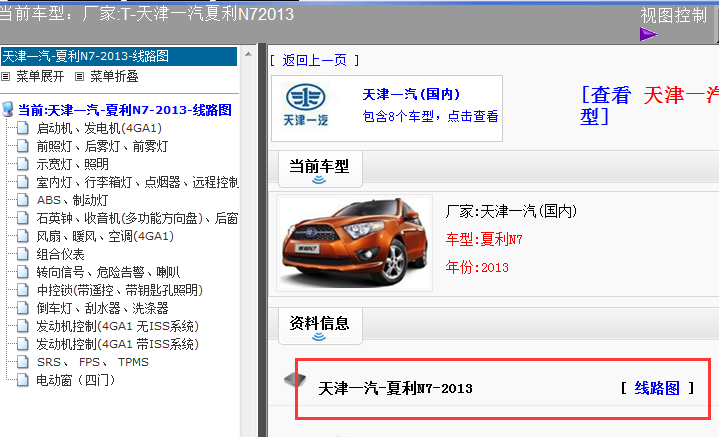Click the 菜单展开 text
This screenshot has height=437, width=719.
click(40, 76)
